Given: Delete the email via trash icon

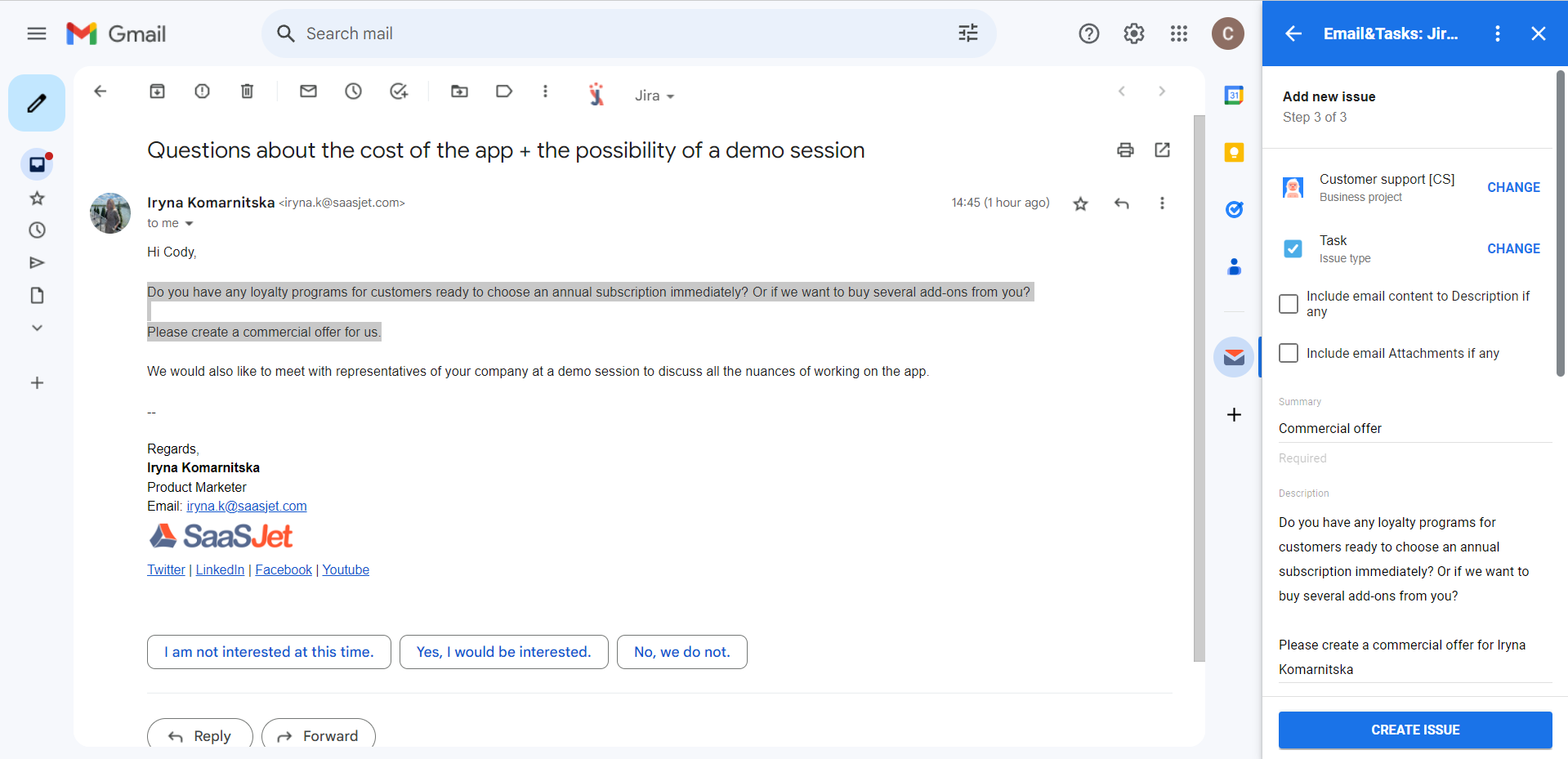Looking at the screenshot, I should pos(247,92).
